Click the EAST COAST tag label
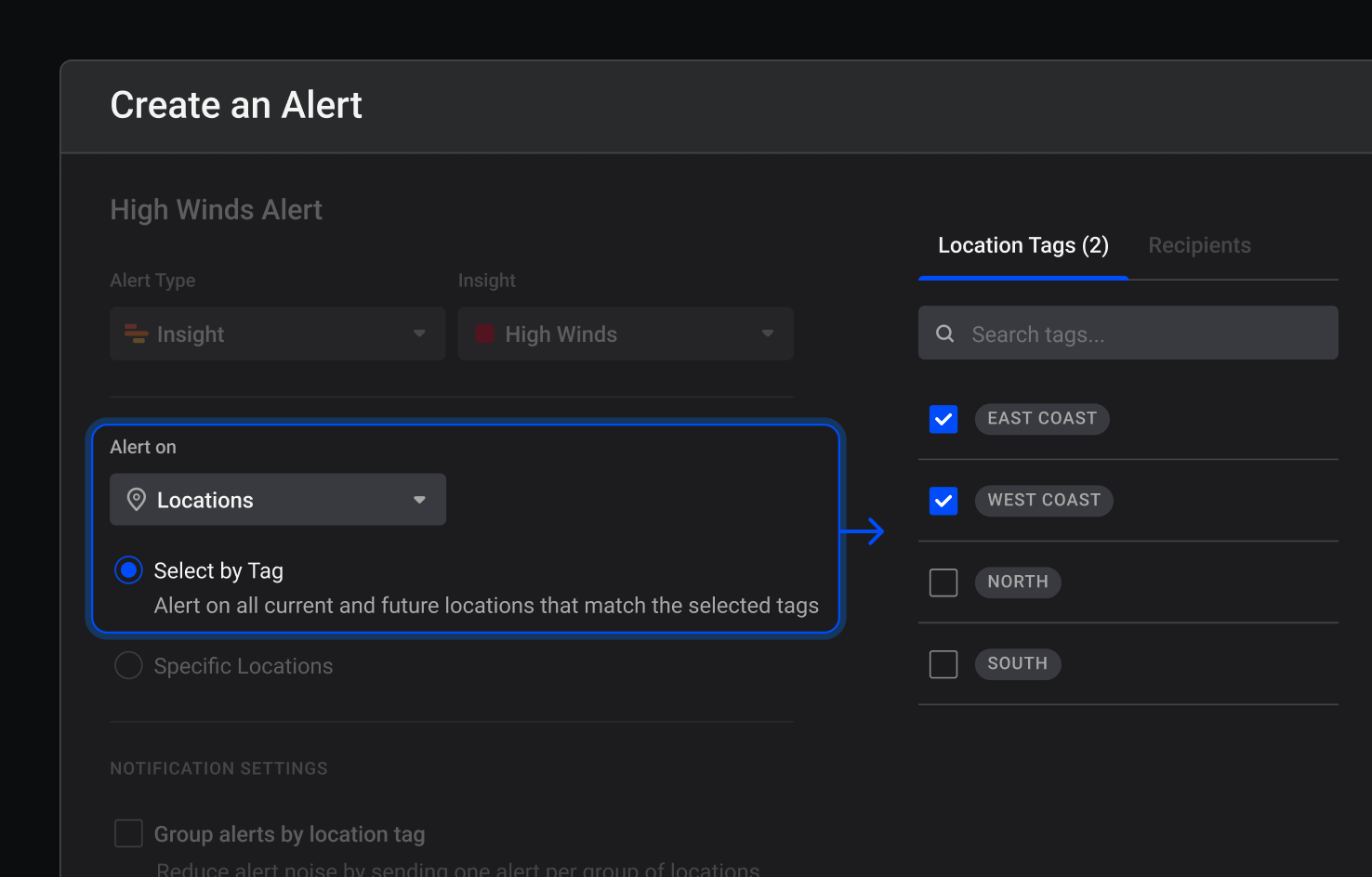1372x877 pixels. 1042,419
